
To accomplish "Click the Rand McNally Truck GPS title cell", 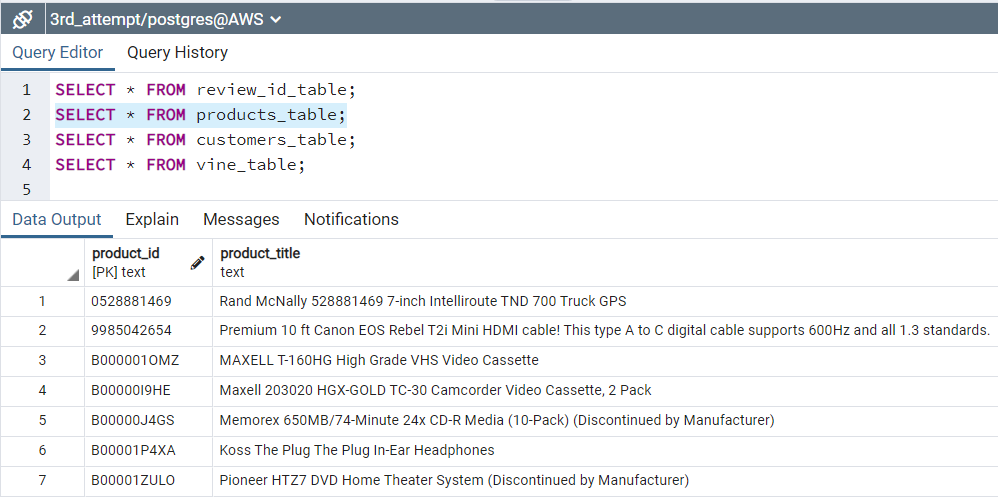I will tap(605, 301).
